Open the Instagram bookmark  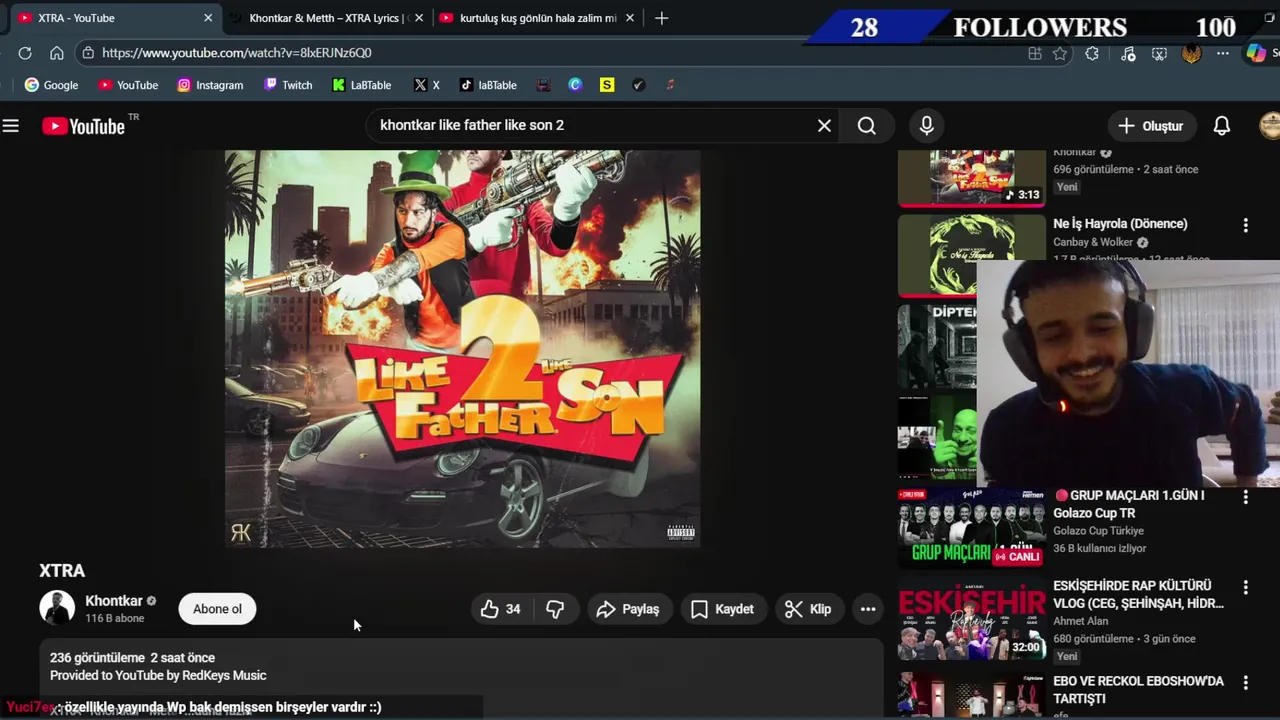pos(210,85)
